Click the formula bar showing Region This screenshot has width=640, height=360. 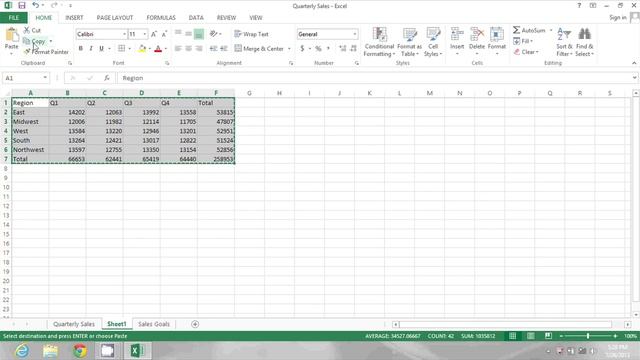point(374,78)
